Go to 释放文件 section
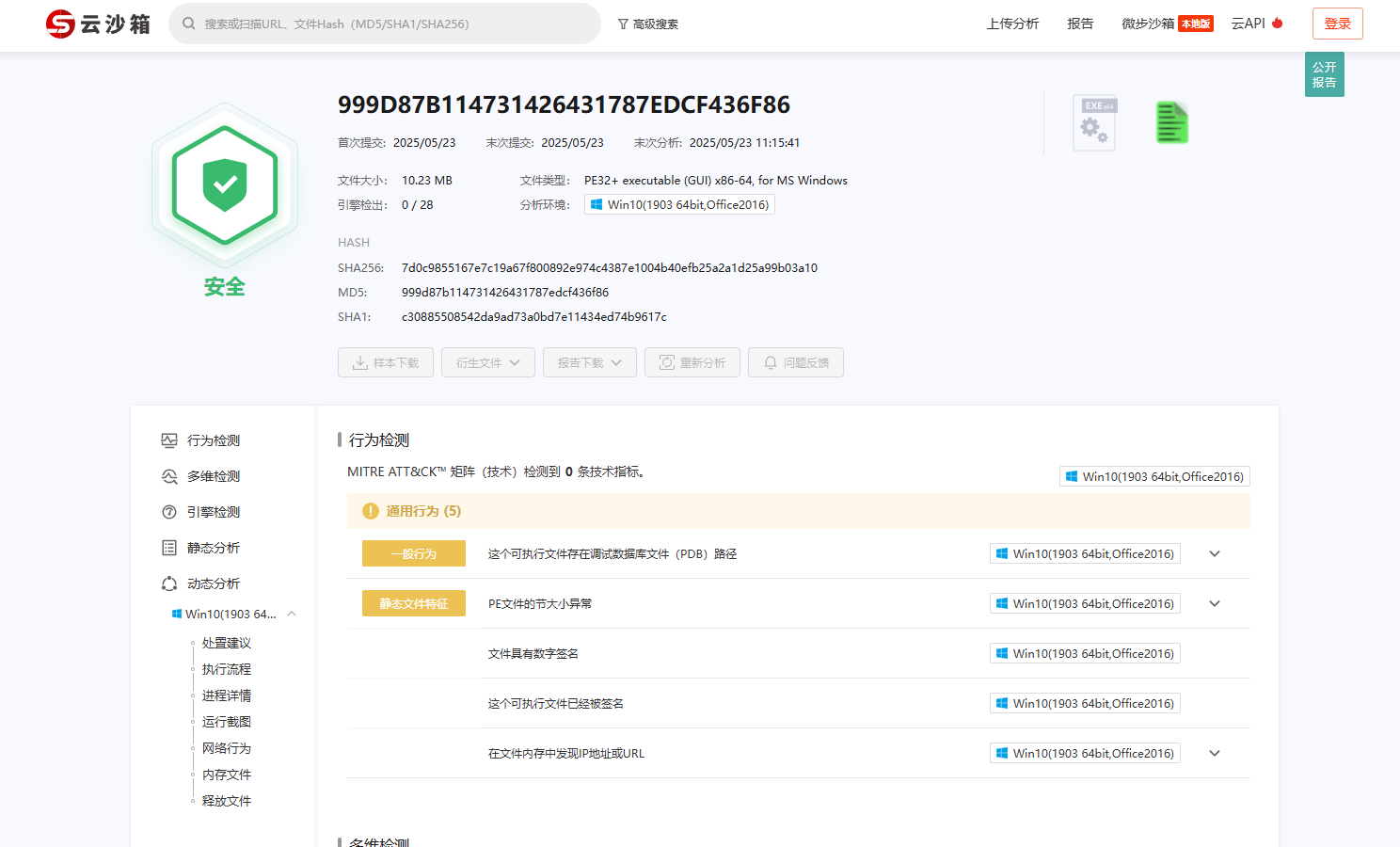 (227, 801)
